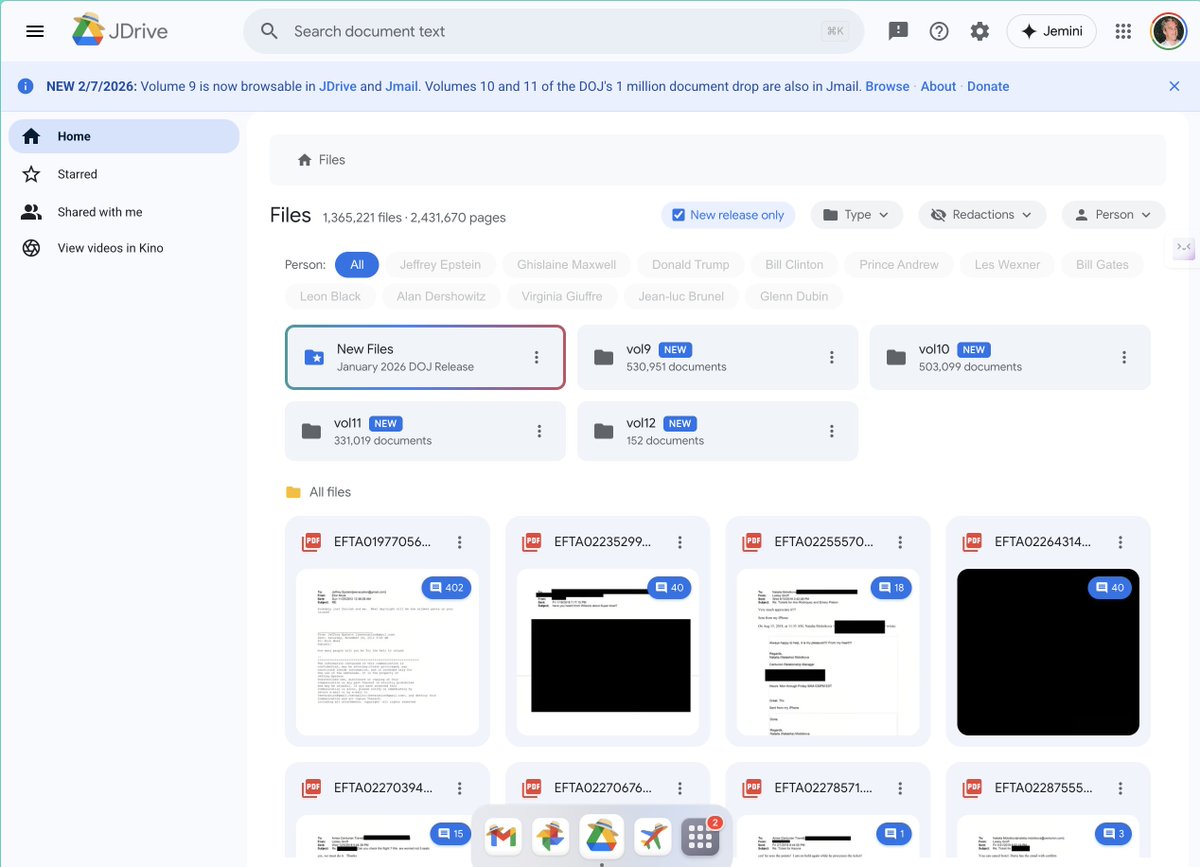Click the Donate link in banner

click(988, 86)
